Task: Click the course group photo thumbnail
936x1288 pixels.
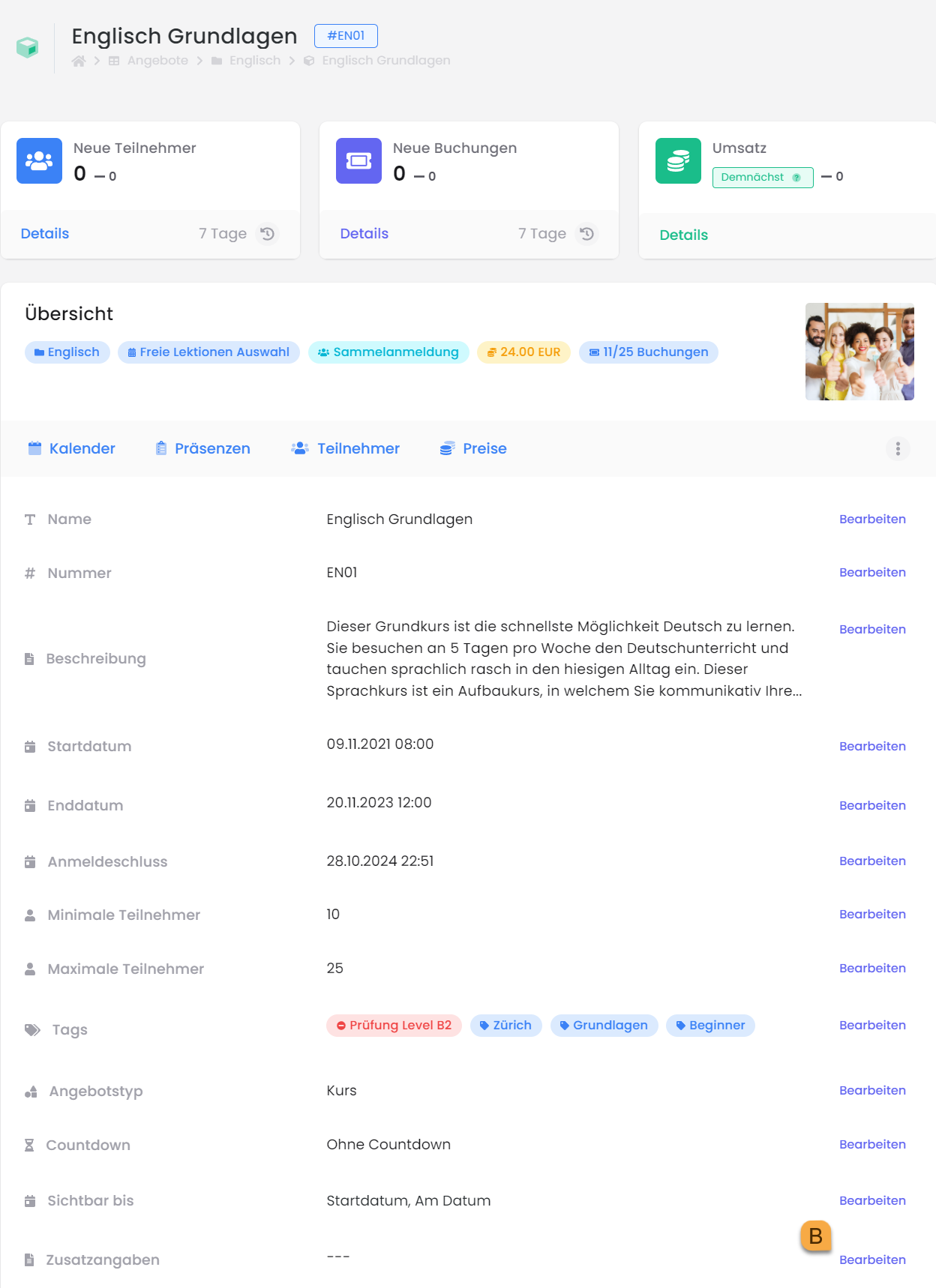Action: 859,352
